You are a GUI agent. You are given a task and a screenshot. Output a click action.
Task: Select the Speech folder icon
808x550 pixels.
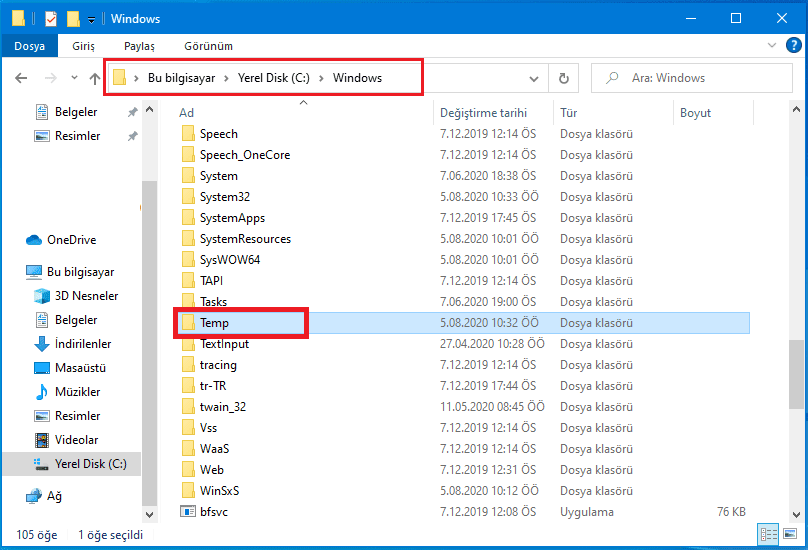pos(188,134)
